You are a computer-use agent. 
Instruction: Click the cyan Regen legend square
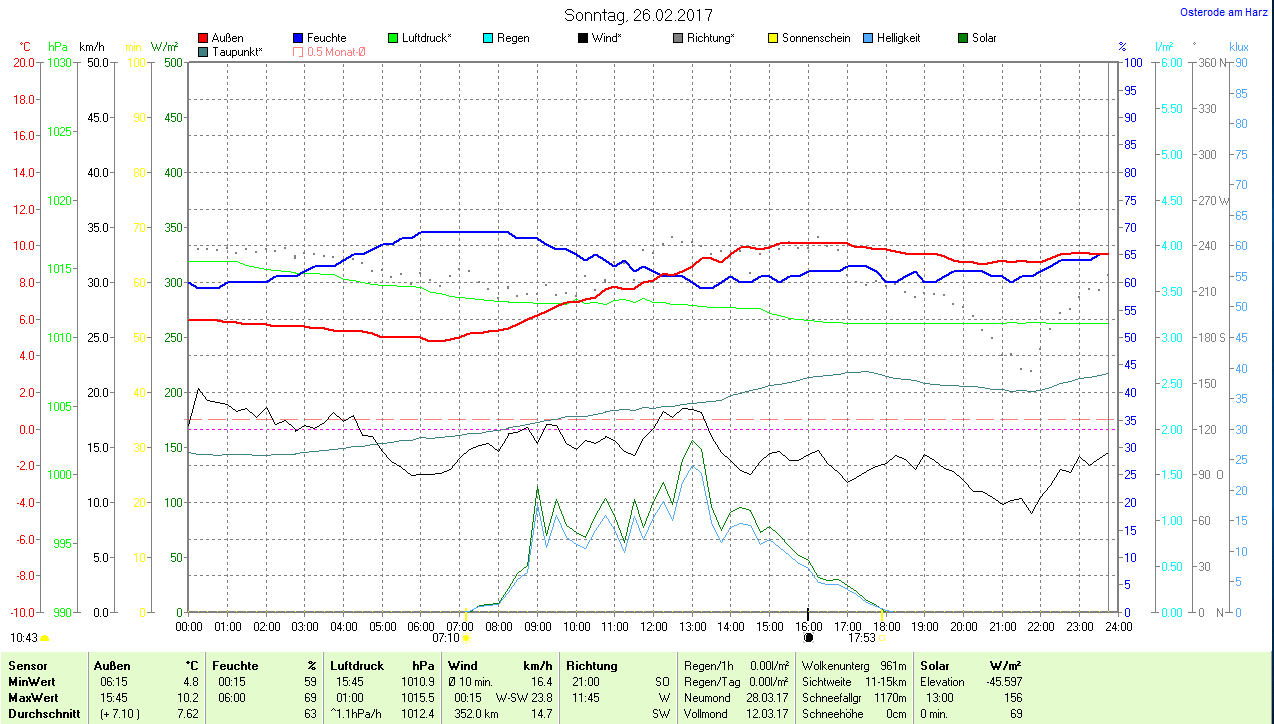click(x=488, y=38)
